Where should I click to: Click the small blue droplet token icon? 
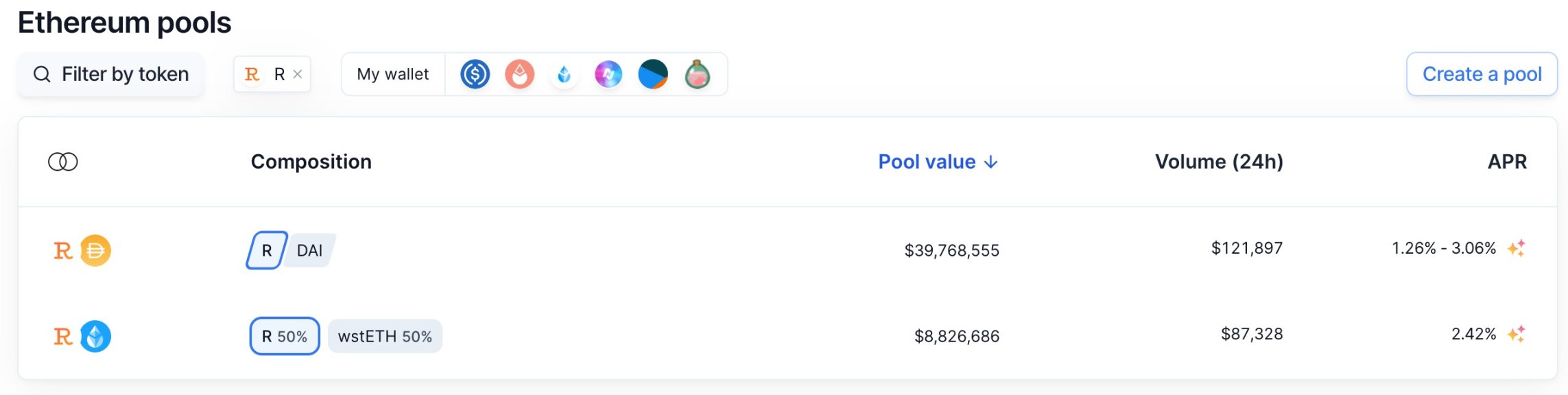point(564,74)
